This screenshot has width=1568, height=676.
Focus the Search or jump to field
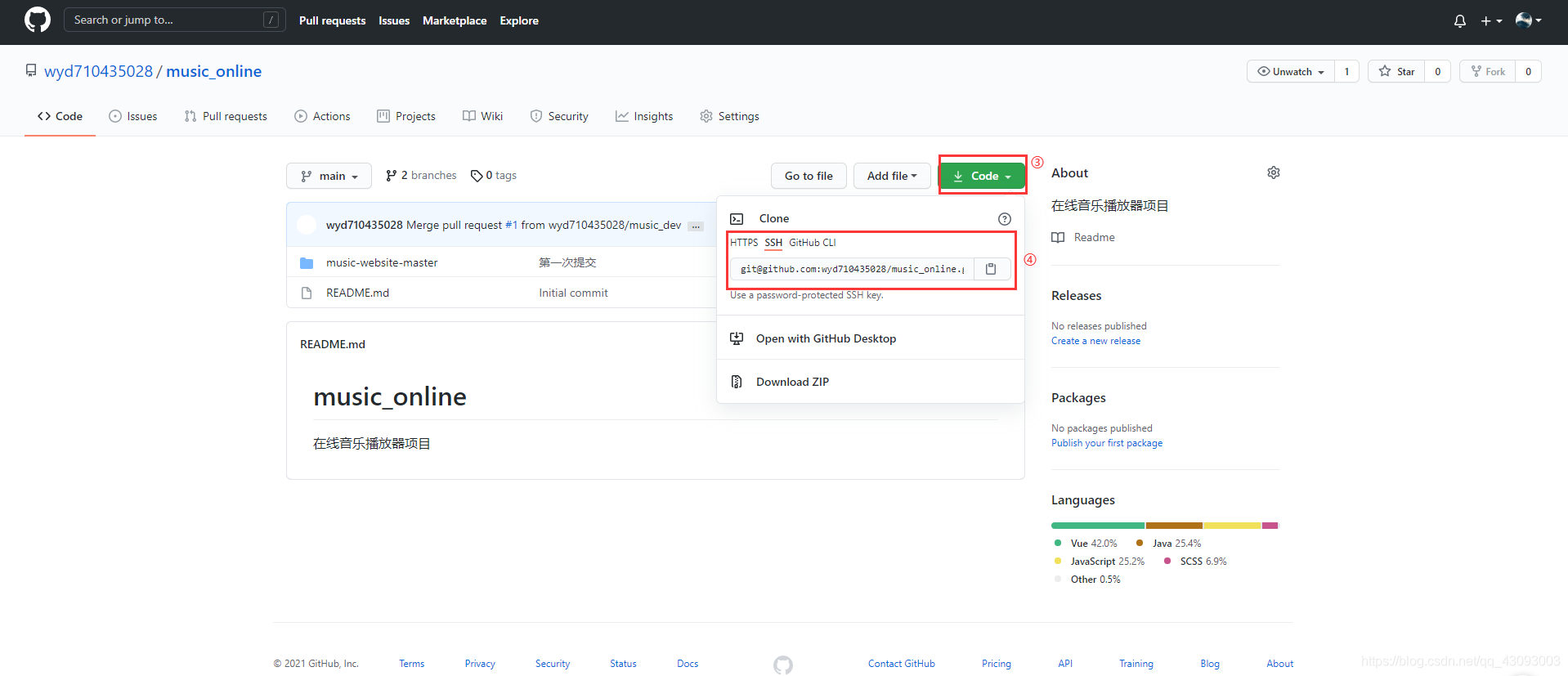click(x=175, y=20)
